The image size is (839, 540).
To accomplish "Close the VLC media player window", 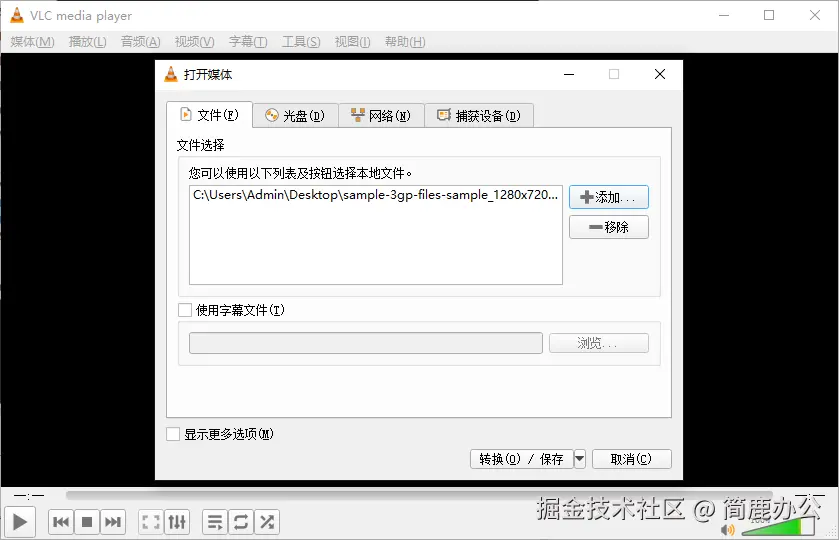I will (x=815, y=15).
